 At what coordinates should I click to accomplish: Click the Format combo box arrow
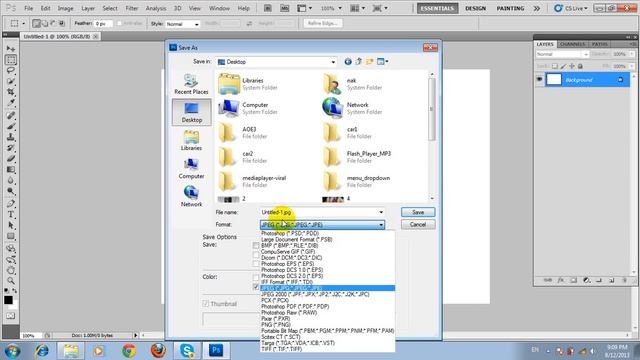pyautogui.click(x=381, y=224)
